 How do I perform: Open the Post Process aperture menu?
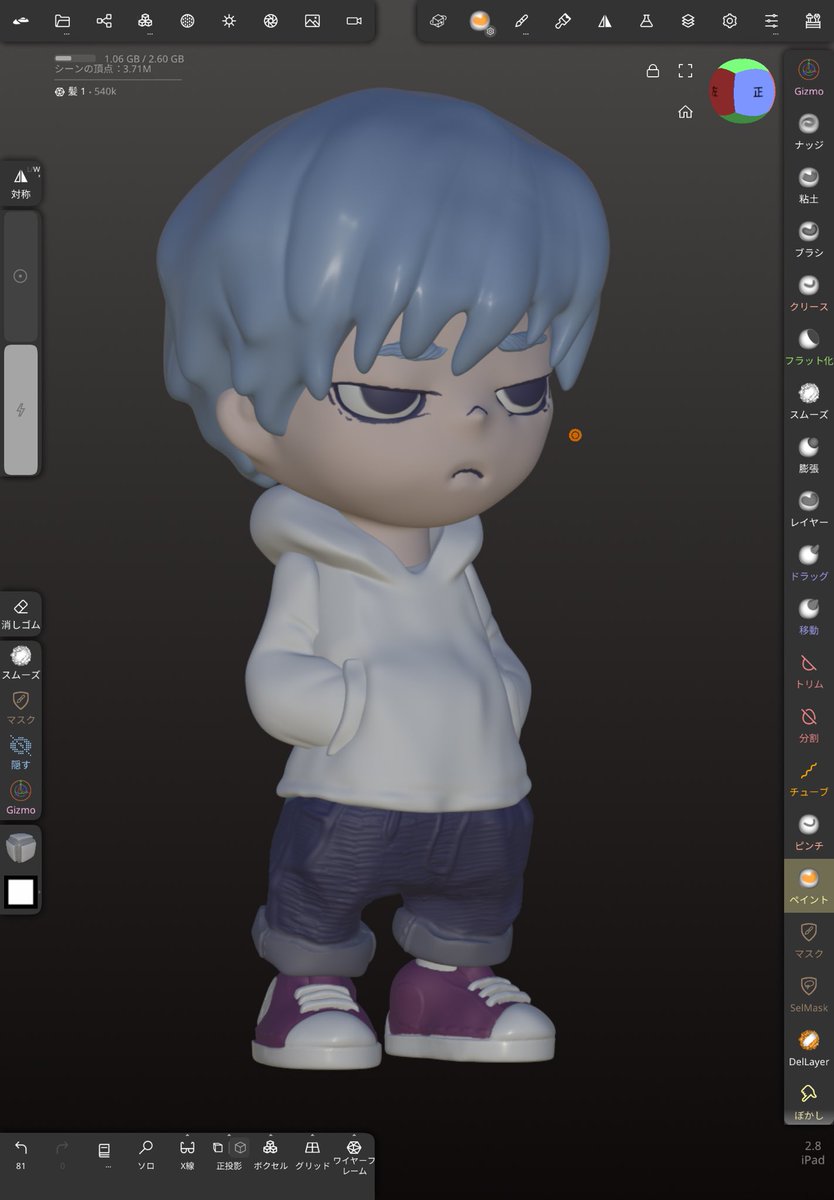[x=270, y=20]
